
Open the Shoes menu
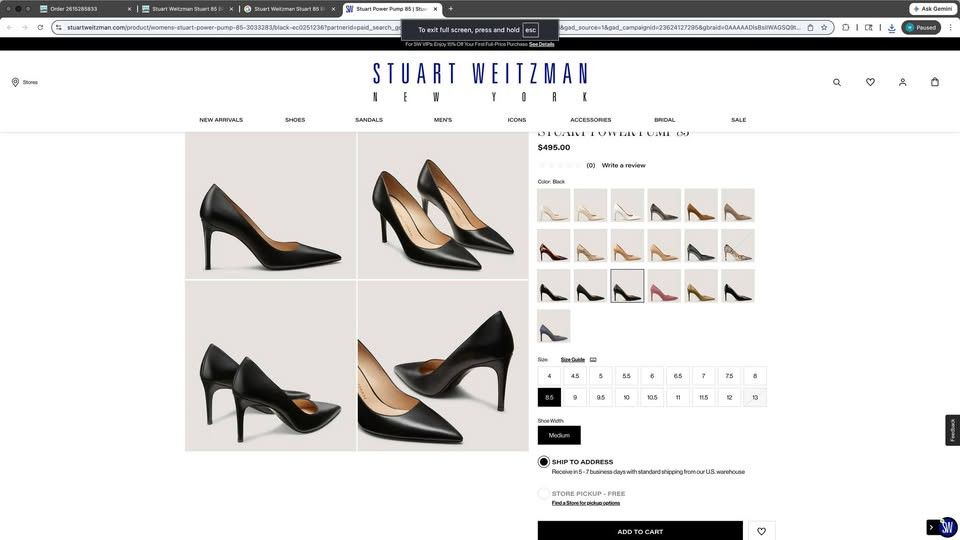click(x=295, y=120)
